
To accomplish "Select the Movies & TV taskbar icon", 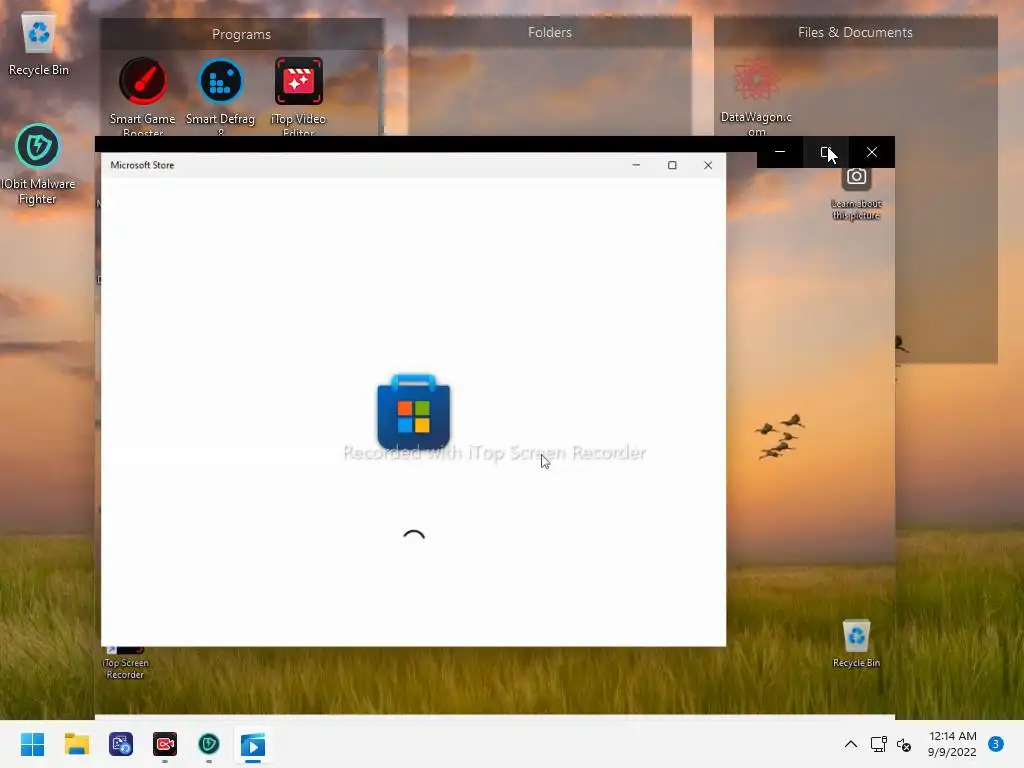I will (x=253, y=744).
